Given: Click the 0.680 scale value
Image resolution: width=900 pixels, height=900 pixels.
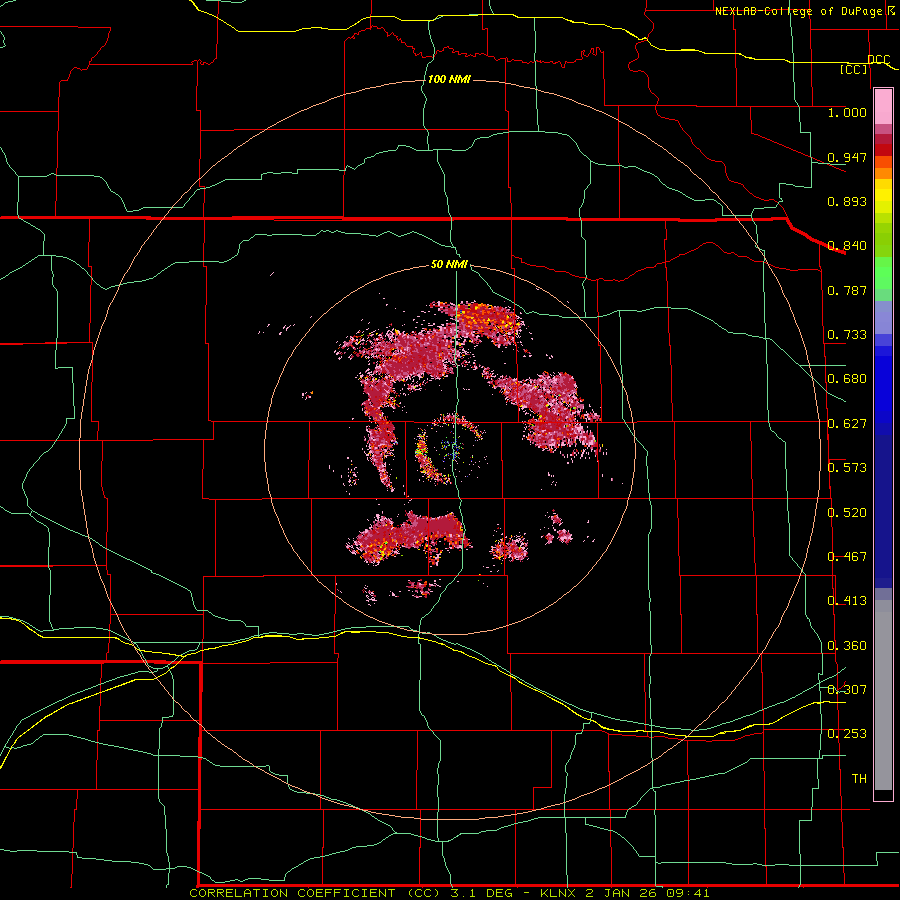Looking at the screenshot, I should (847, 379).
